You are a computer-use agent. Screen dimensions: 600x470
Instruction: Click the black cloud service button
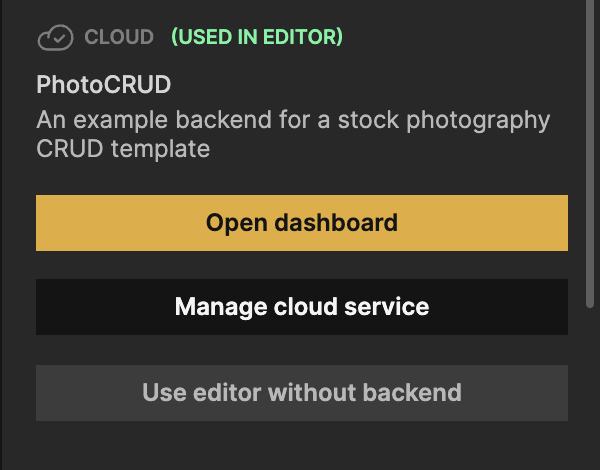[x=302, y=307]
